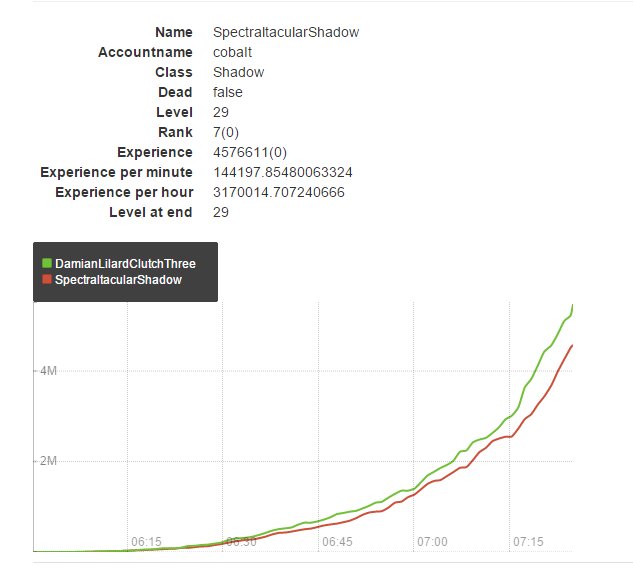The height and width of the screenshot is (580, 633).
Task: Click the 07:00 time axis label
Action: pyautogui.click(x=432, y=541)
